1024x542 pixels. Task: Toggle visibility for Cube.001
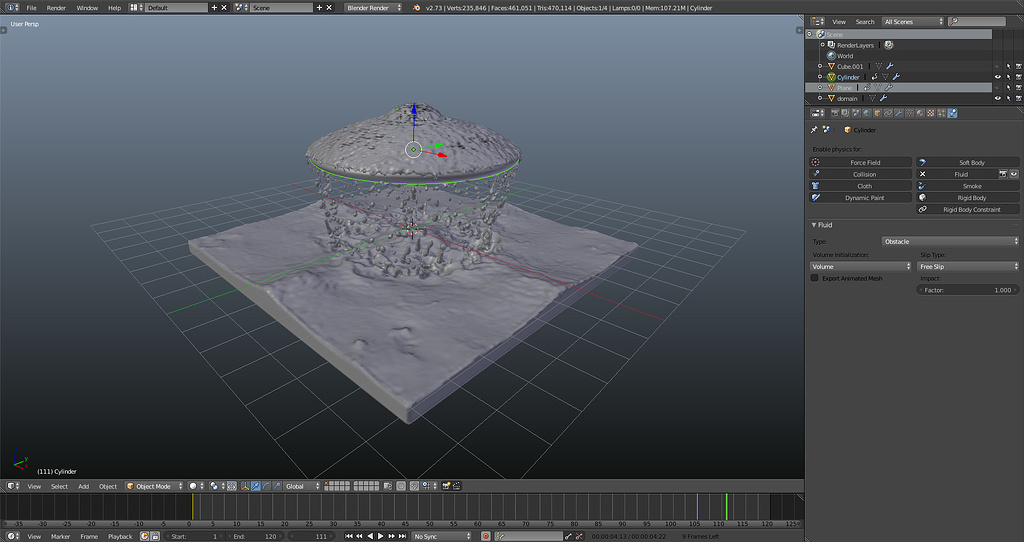click(x=997, y=67)
